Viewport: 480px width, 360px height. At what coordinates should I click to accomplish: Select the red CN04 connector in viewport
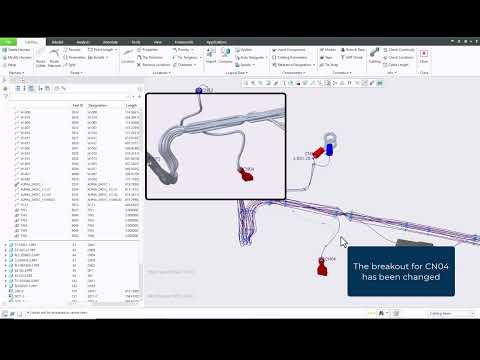pos(322,267)
